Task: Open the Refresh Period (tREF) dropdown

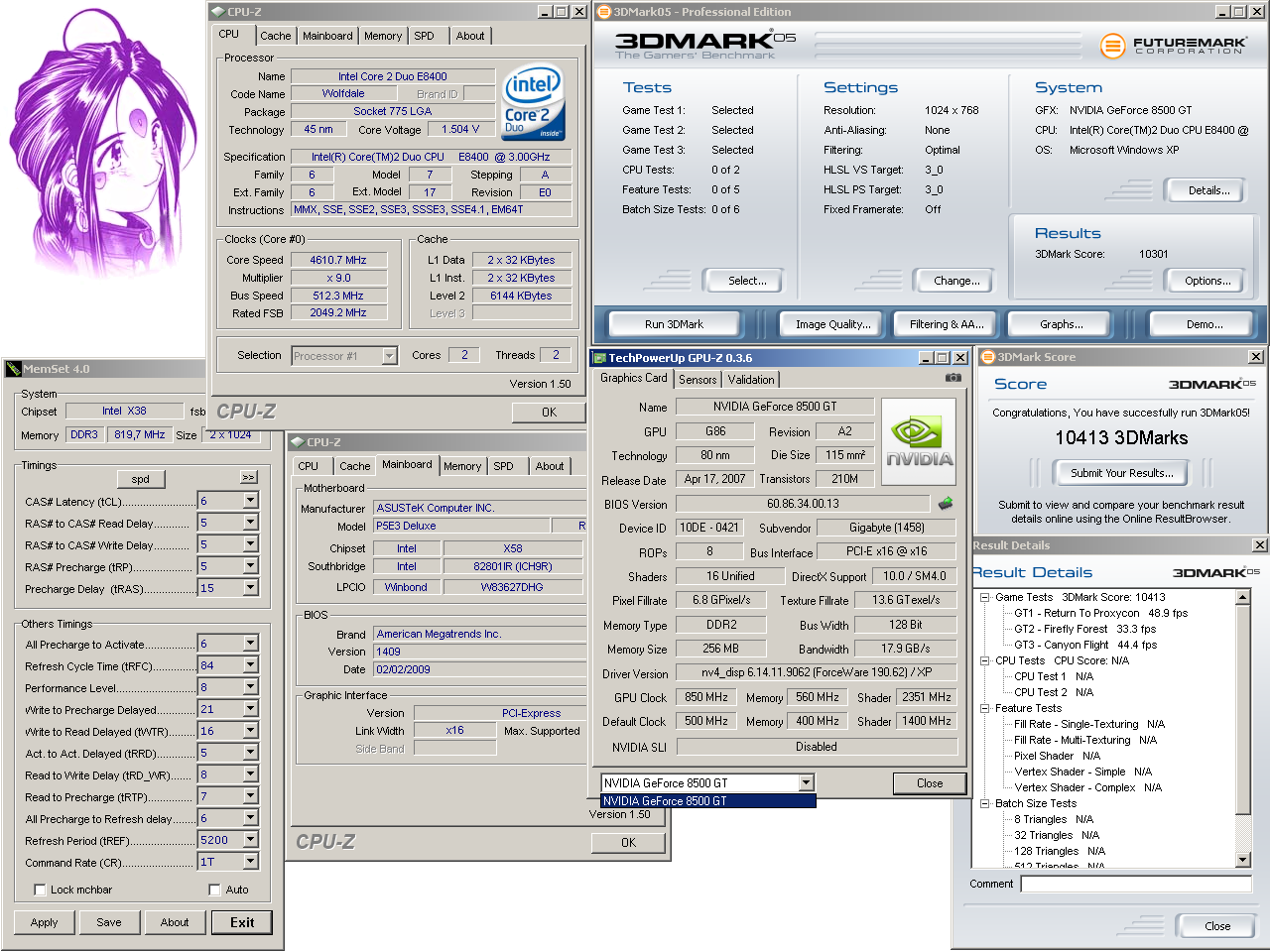Action: [250, 840]
